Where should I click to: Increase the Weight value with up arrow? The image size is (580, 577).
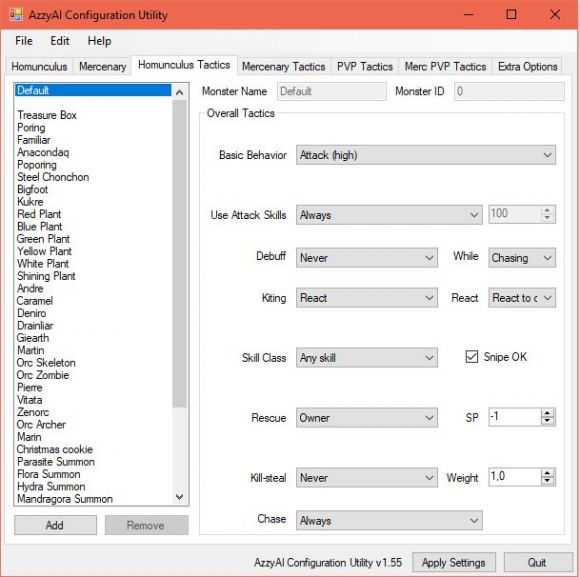pos(547,473)
